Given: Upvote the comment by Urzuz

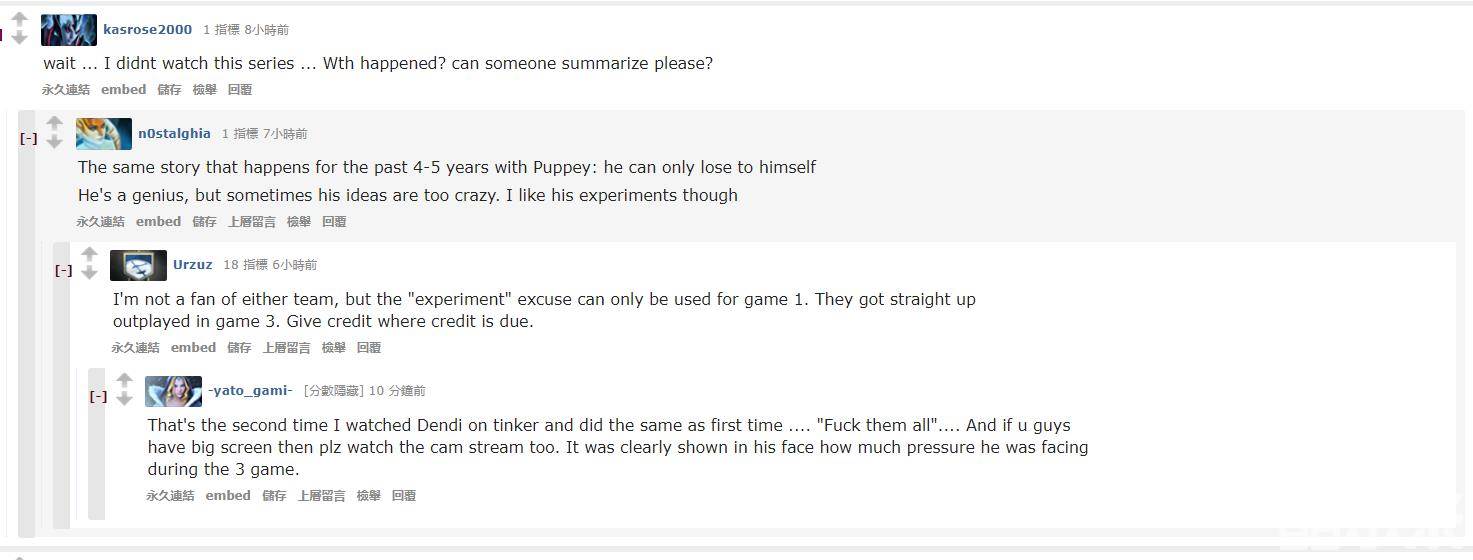Looking at the screenshot, I should click(89, 254).
